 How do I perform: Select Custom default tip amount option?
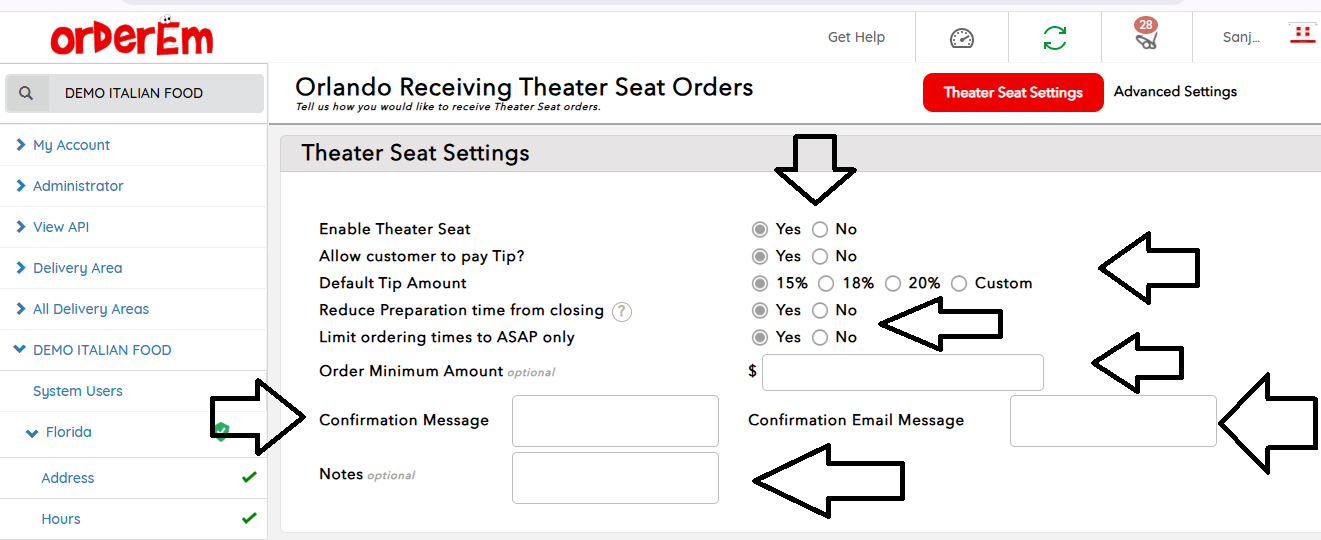click(959, 283)
